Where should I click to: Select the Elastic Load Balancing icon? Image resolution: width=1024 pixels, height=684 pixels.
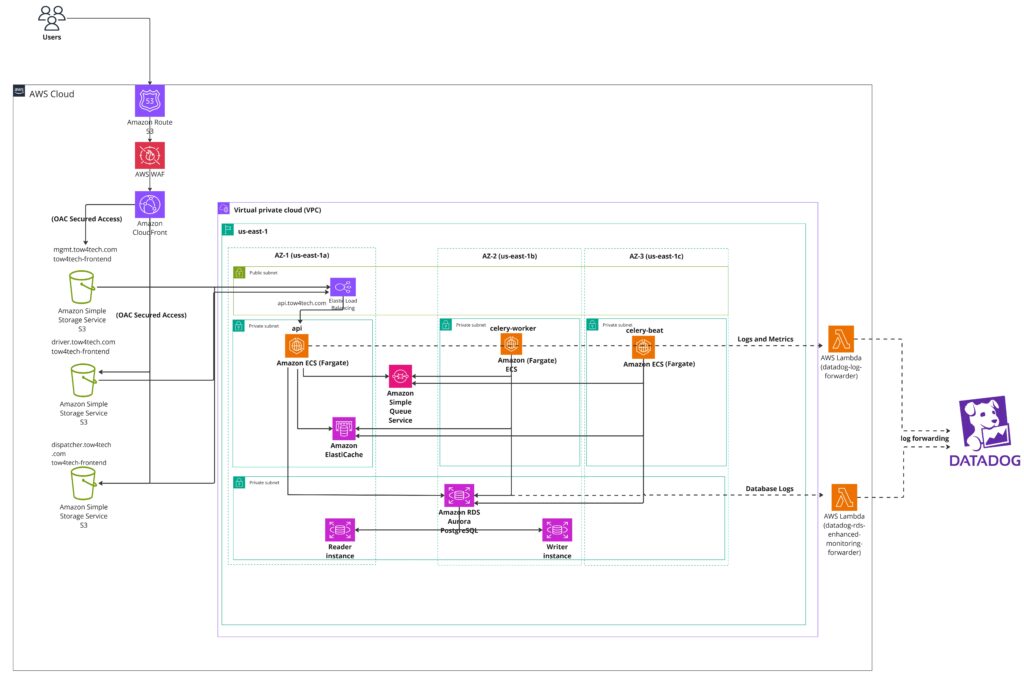(x=343, y=287)
